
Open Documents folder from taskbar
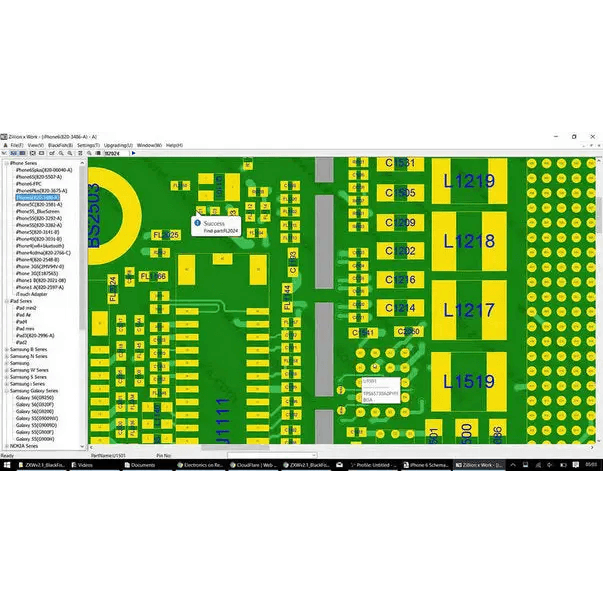[141, 465]
